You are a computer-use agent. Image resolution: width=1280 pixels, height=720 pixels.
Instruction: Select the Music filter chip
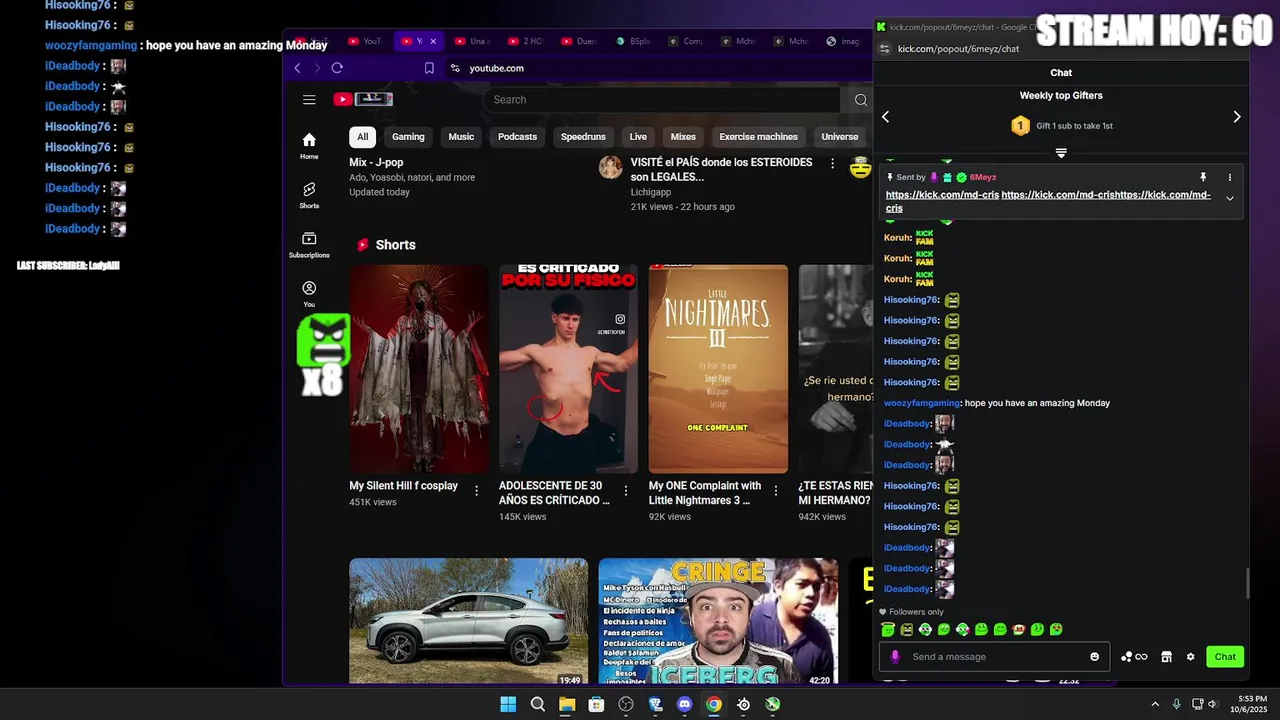click(461, 137)
